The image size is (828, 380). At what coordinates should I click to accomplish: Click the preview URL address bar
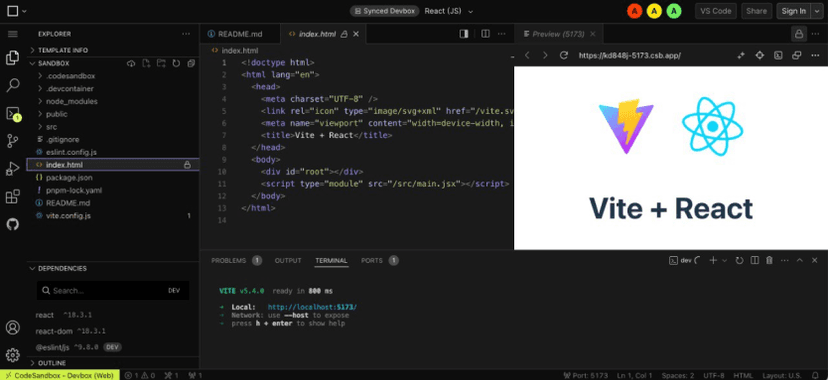630,55
